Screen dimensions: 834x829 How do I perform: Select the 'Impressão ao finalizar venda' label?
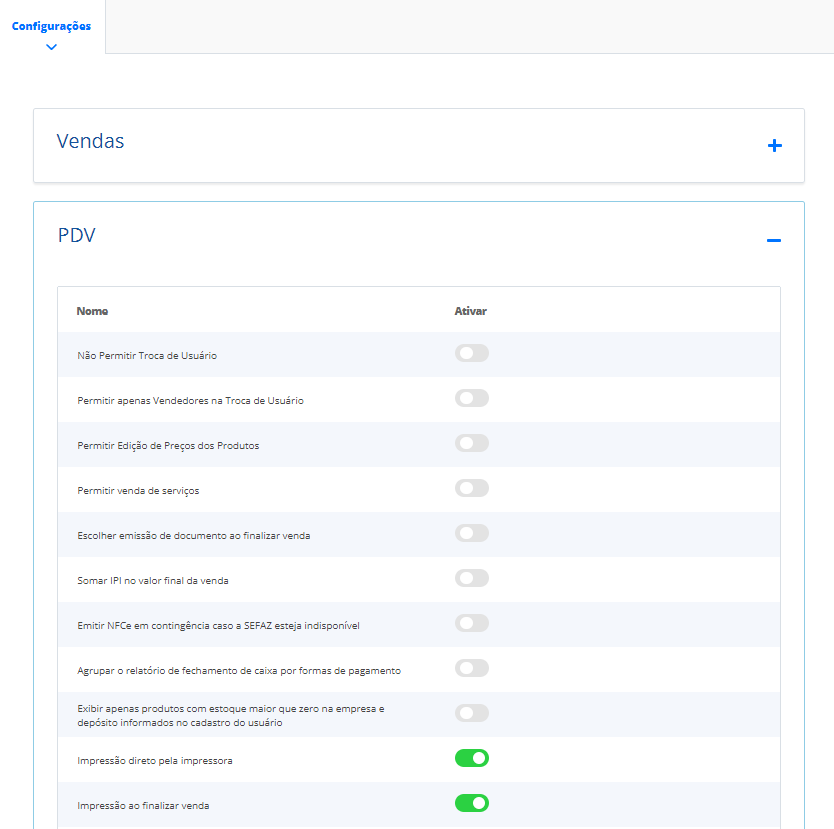[x=143, y=806]
